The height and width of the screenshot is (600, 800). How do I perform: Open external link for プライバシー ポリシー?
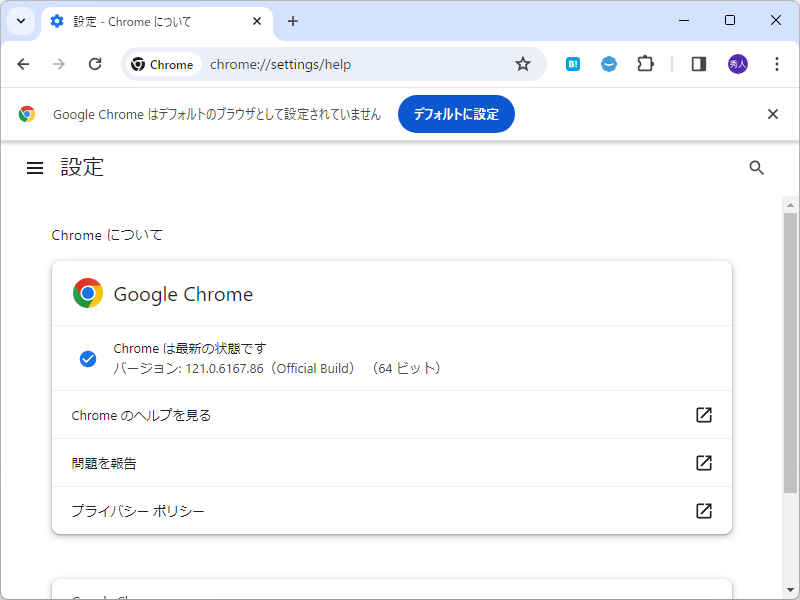pyautogui.click(x=703, y=511)
